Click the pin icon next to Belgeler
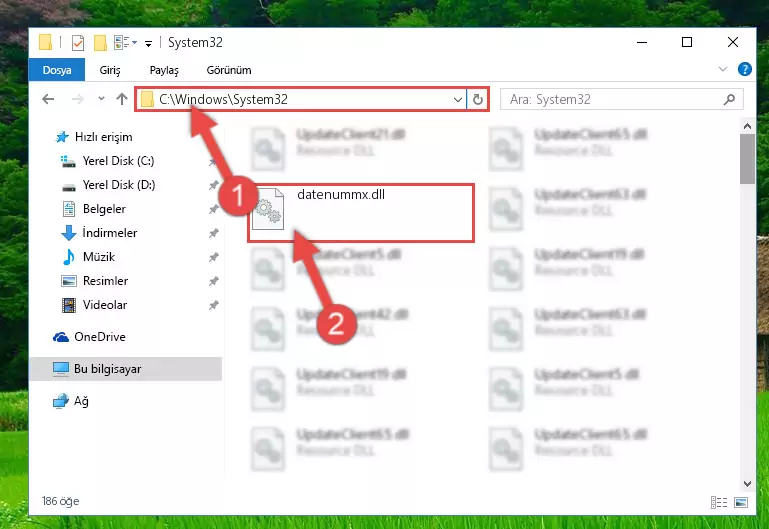Image resolution: width=769 pixels, height=529 pixels. pyautogui.click(x=214, y=209)
